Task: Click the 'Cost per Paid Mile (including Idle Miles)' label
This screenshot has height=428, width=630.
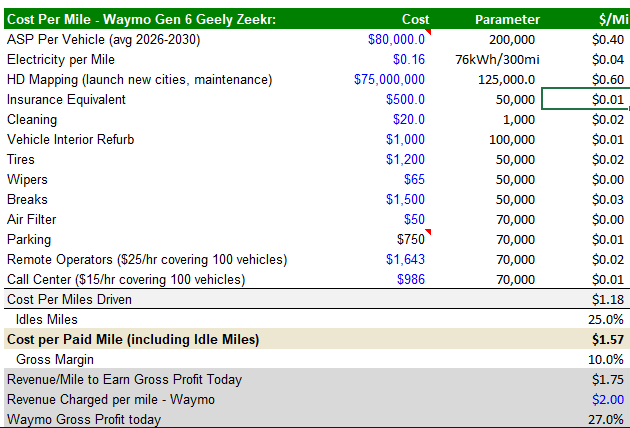Action: [x=133, y=340]
